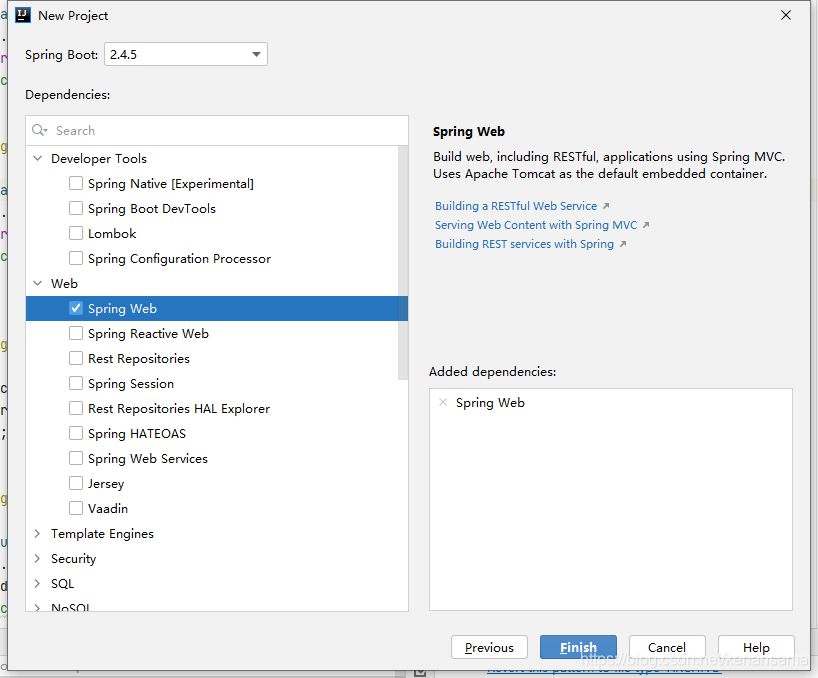Open external arrow next to Building a RESTful Web Service
The width and height of the screenshot is (818, 678).
606,206
